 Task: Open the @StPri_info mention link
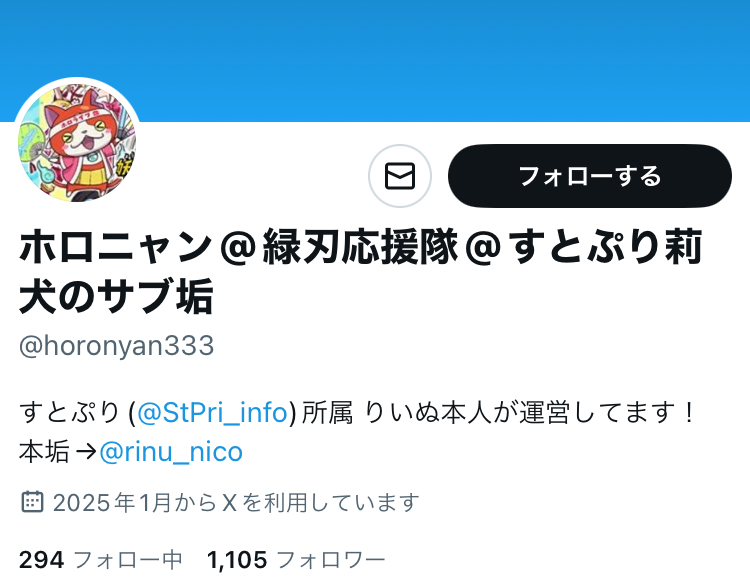(x=212, y=412)
